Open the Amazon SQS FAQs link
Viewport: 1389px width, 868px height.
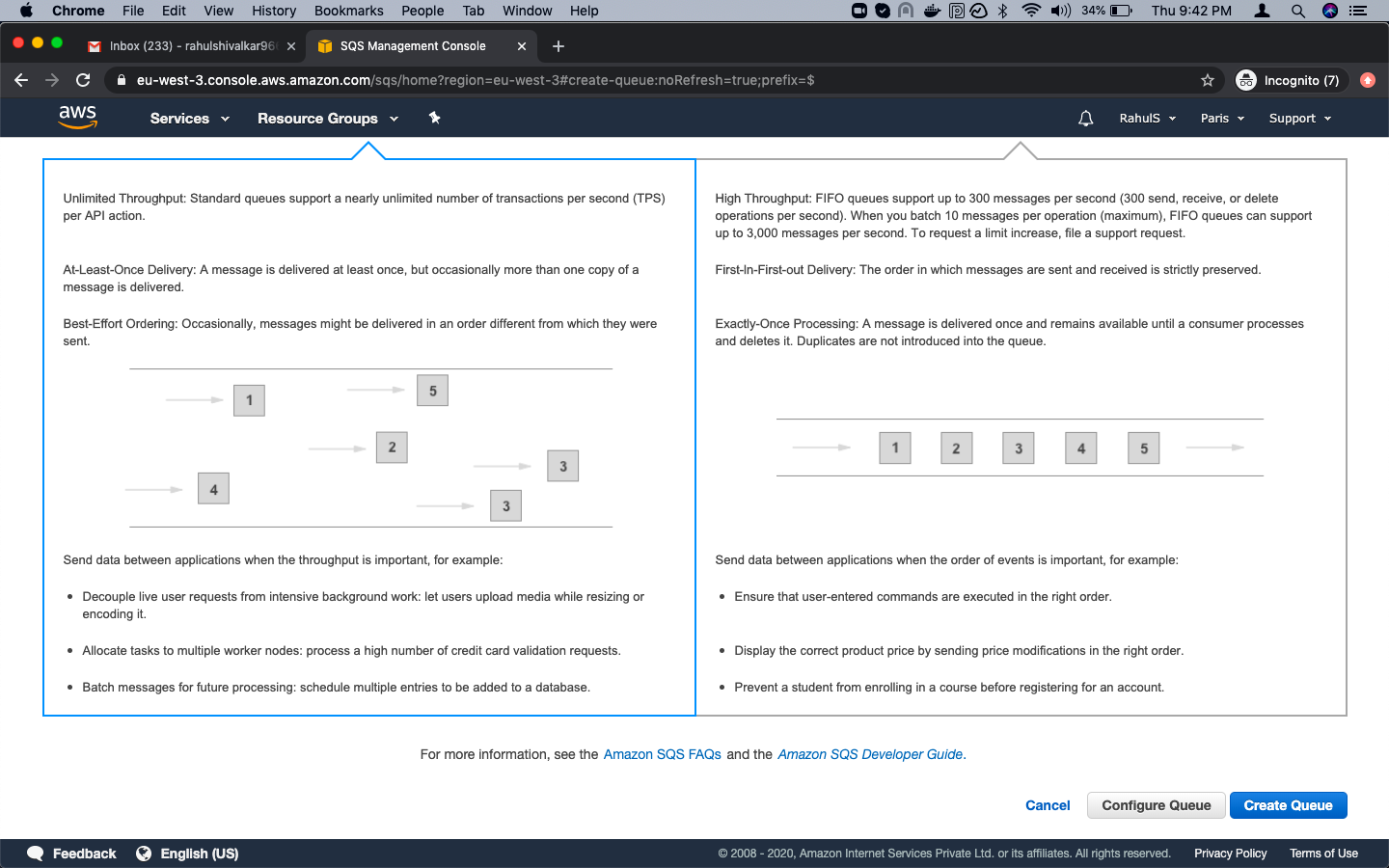click(662, 754)
